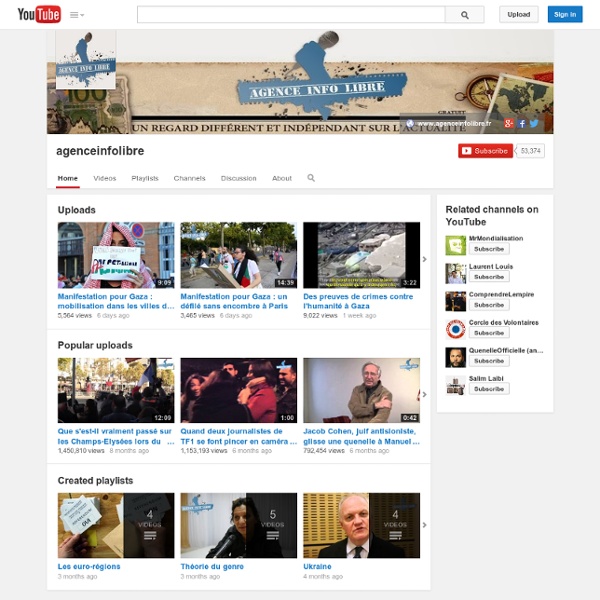Viewport: 600px width, 600px height.
Task: Expand Uploads row with right chevron
Action: tap(424, 259)
